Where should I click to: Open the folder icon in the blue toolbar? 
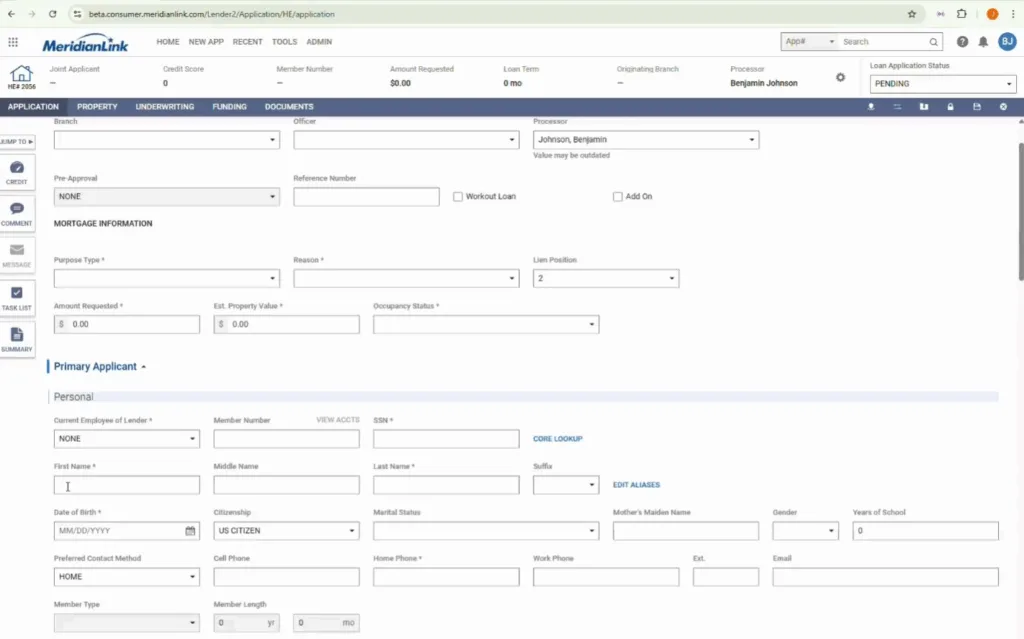[924, 107]
